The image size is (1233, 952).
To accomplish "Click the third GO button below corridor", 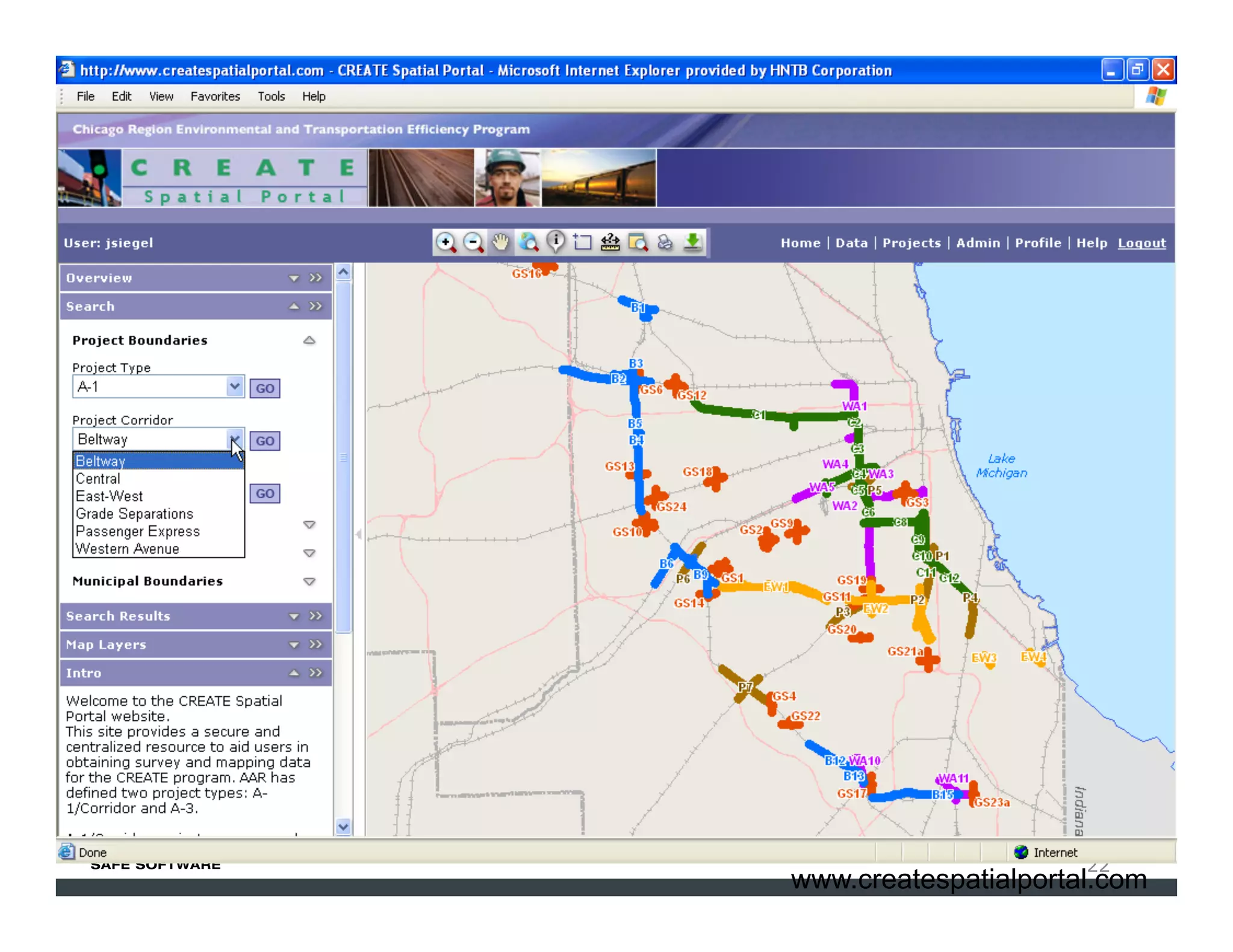I will (x=265, y=493).
